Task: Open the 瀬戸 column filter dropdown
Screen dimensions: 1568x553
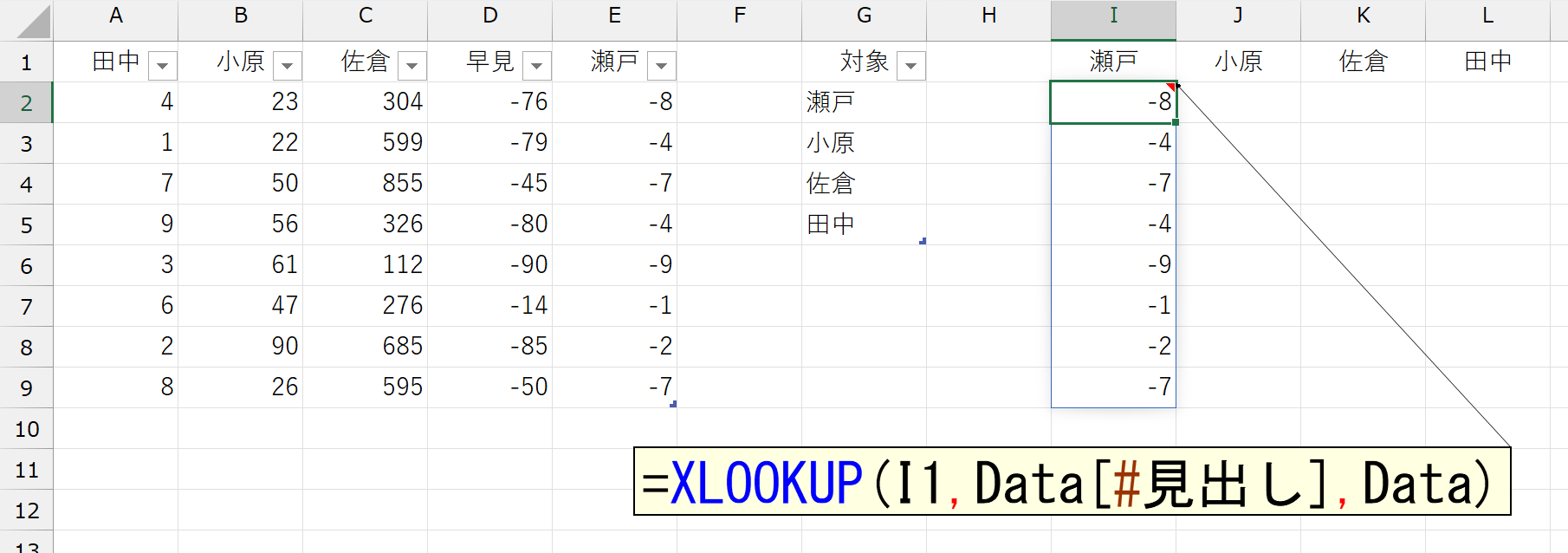Action: click(x=662, y=65)
